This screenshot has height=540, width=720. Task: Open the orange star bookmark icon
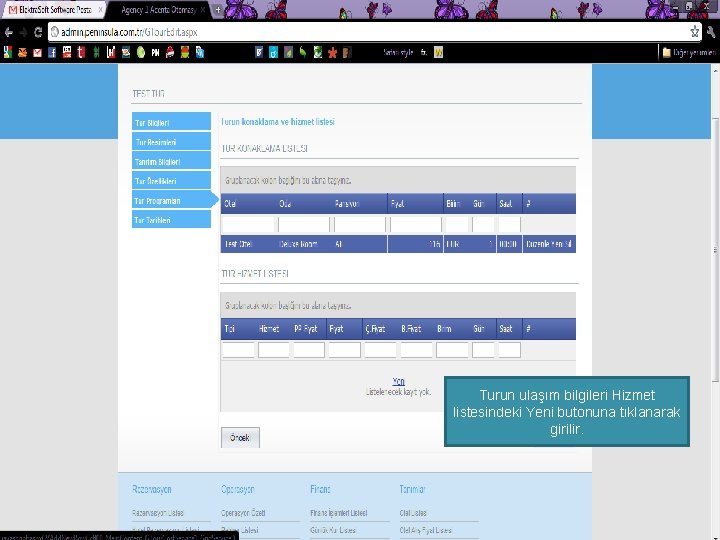(332, 53)
